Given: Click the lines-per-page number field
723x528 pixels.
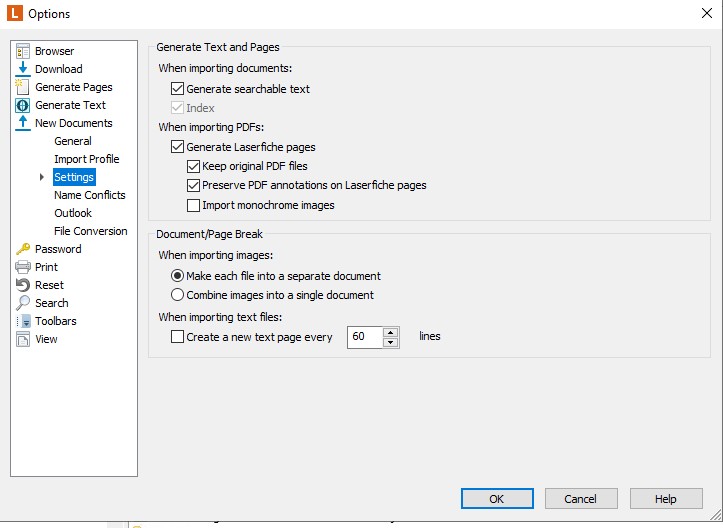Looking at the screenshot, I should point(364,337).
